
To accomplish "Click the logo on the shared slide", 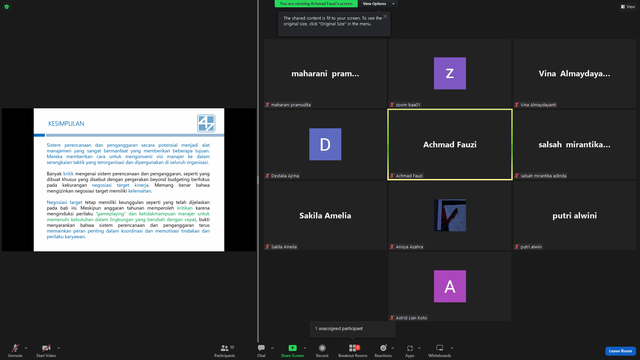I will pos(206,123).
